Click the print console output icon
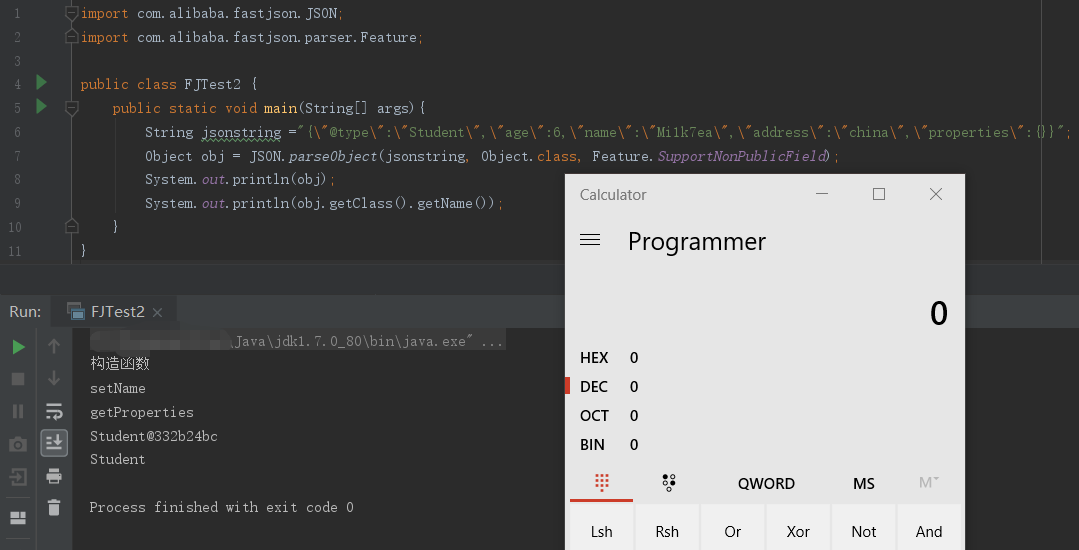The height and width of the screenshot is (550, 1079). [x=54, y=475]
